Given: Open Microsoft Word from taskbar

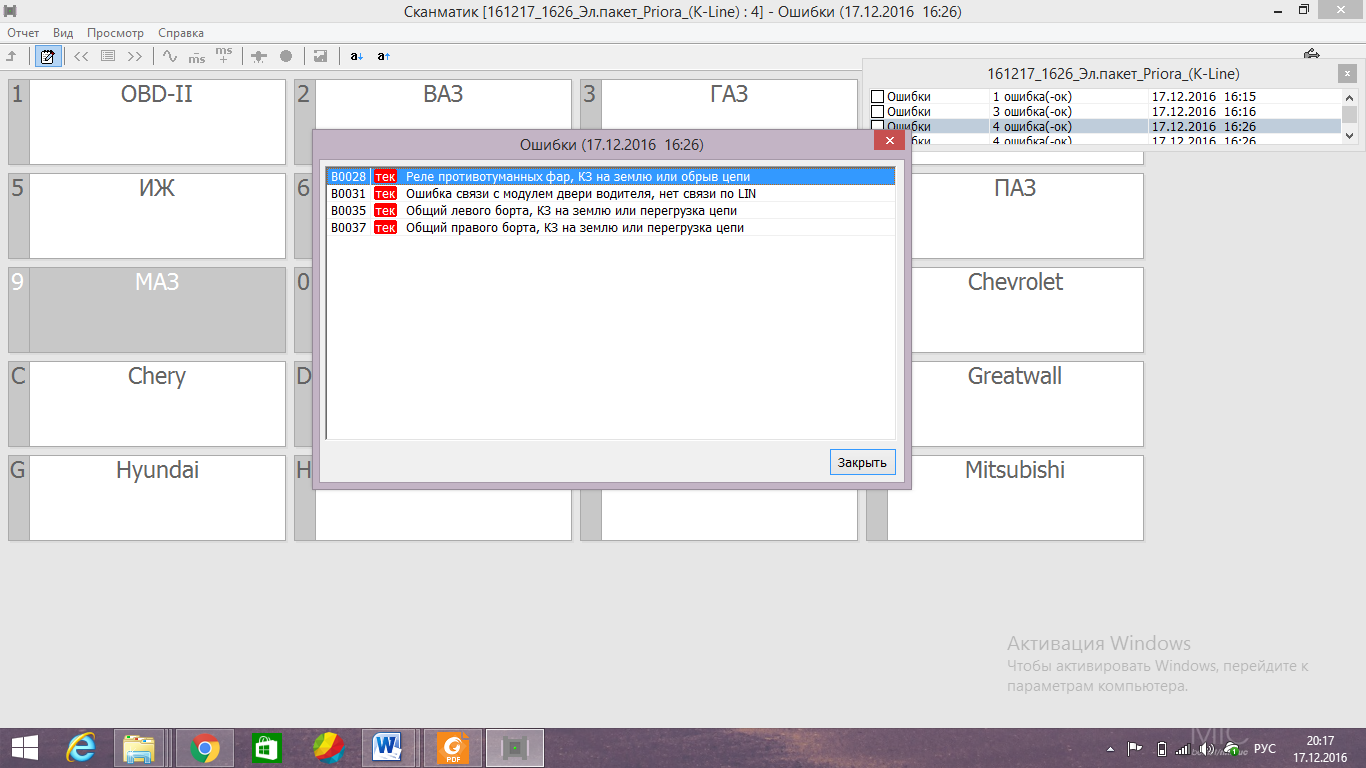Looking at the screenshot, I should click(386, 748).
